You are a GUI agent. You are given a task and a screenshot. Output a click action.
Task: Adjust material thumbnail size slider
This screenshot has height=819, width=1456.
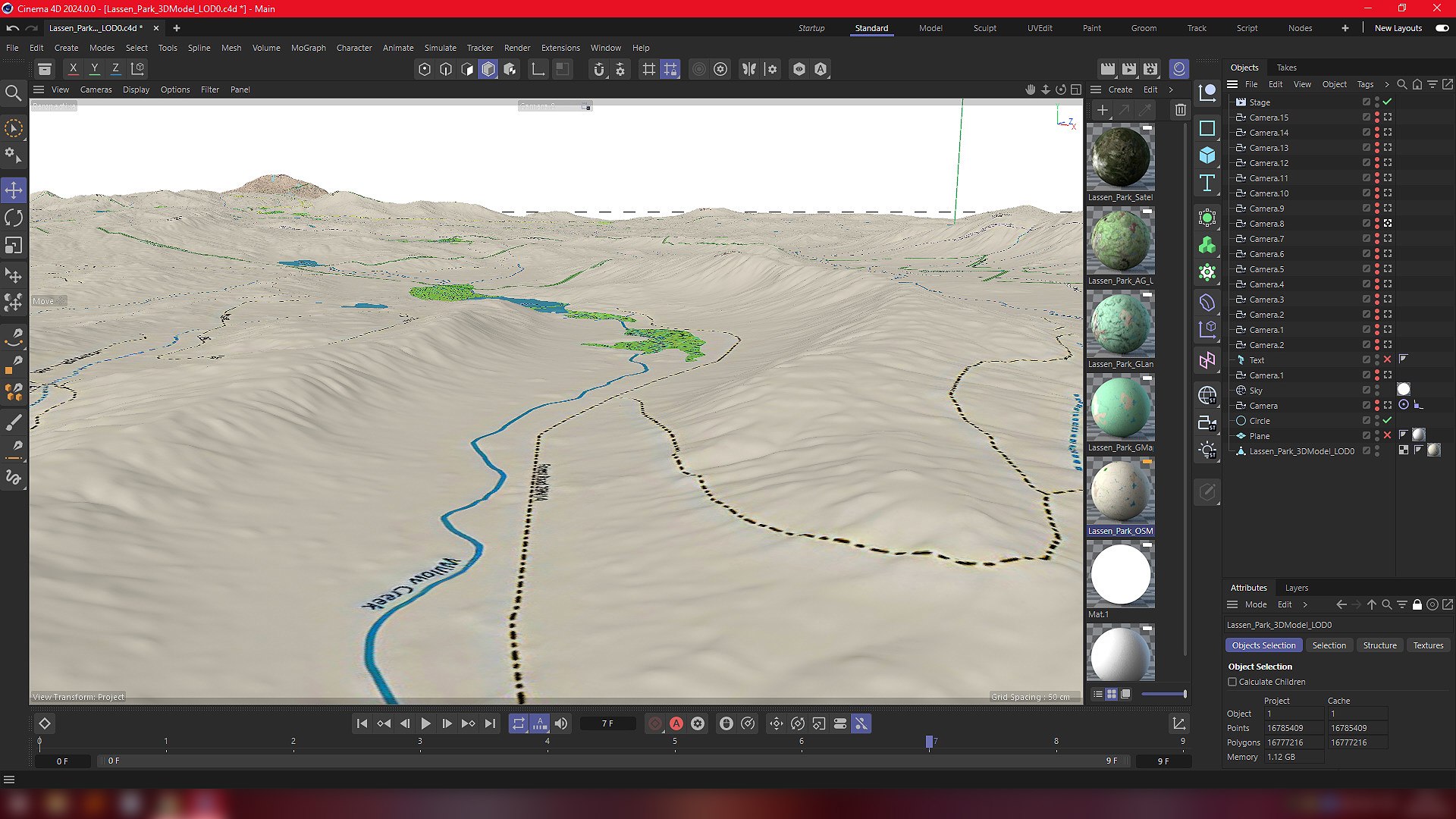click(1164, 694)
